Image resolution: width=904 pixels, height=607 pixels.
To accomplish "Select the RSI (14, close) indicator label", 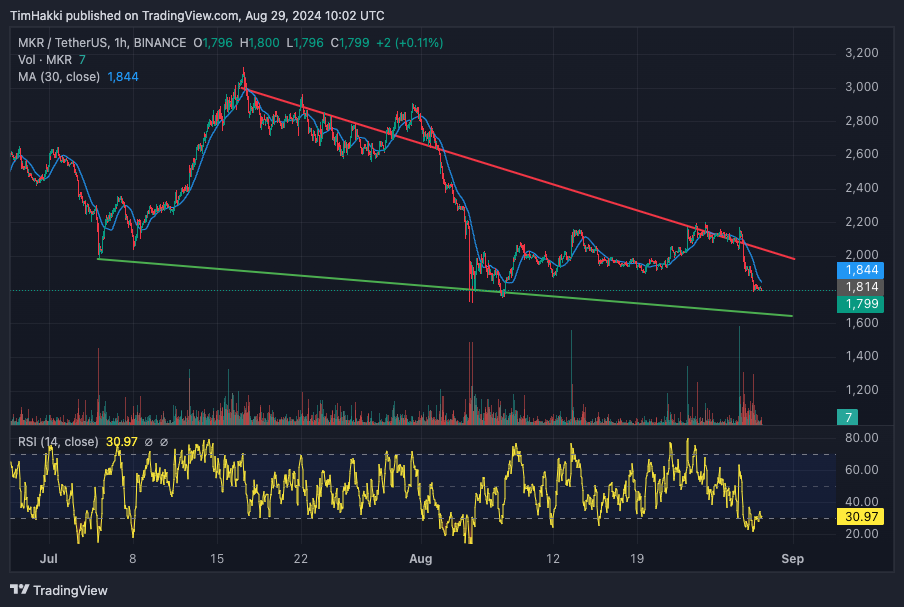I will [x=57, y=442].
